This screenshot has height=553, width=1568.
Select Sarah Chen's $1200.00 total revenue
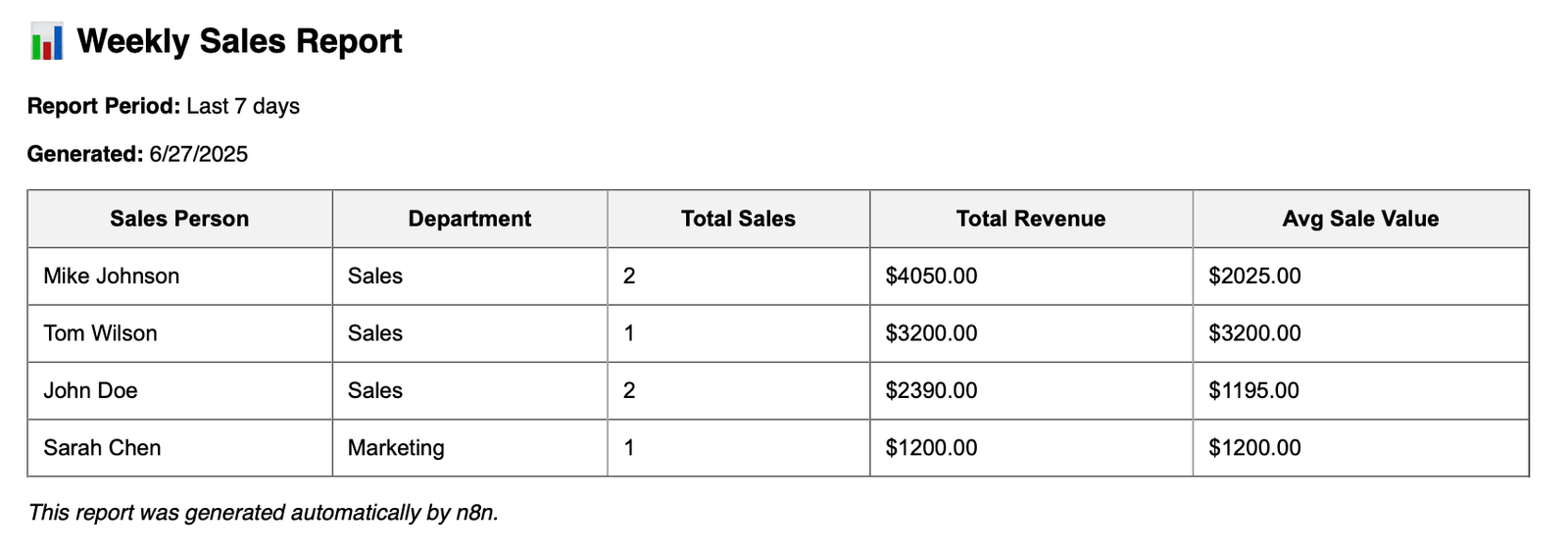[x=931, y=447]
